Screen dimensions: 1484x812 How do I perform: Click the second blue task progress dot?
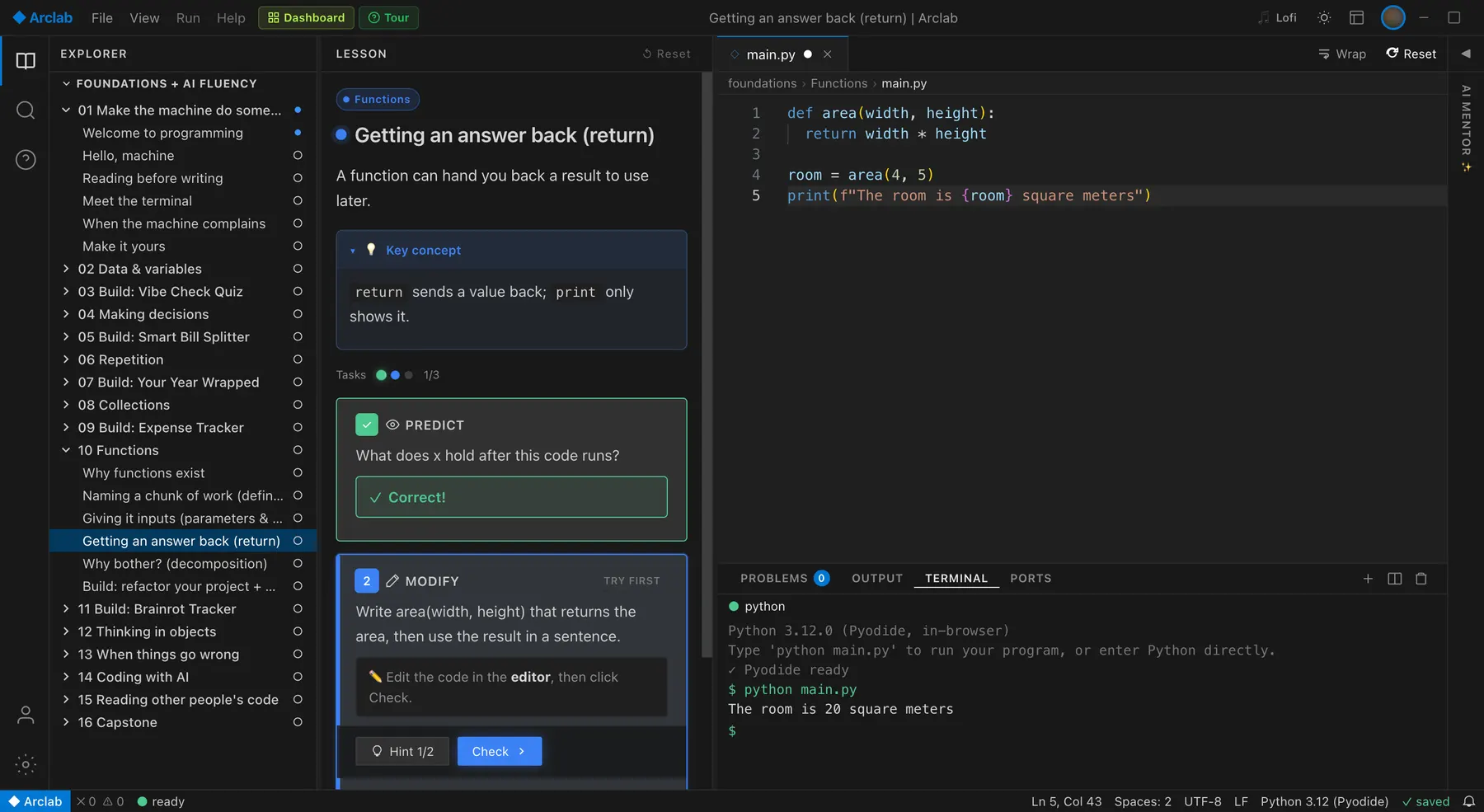[x=395, y=375]
